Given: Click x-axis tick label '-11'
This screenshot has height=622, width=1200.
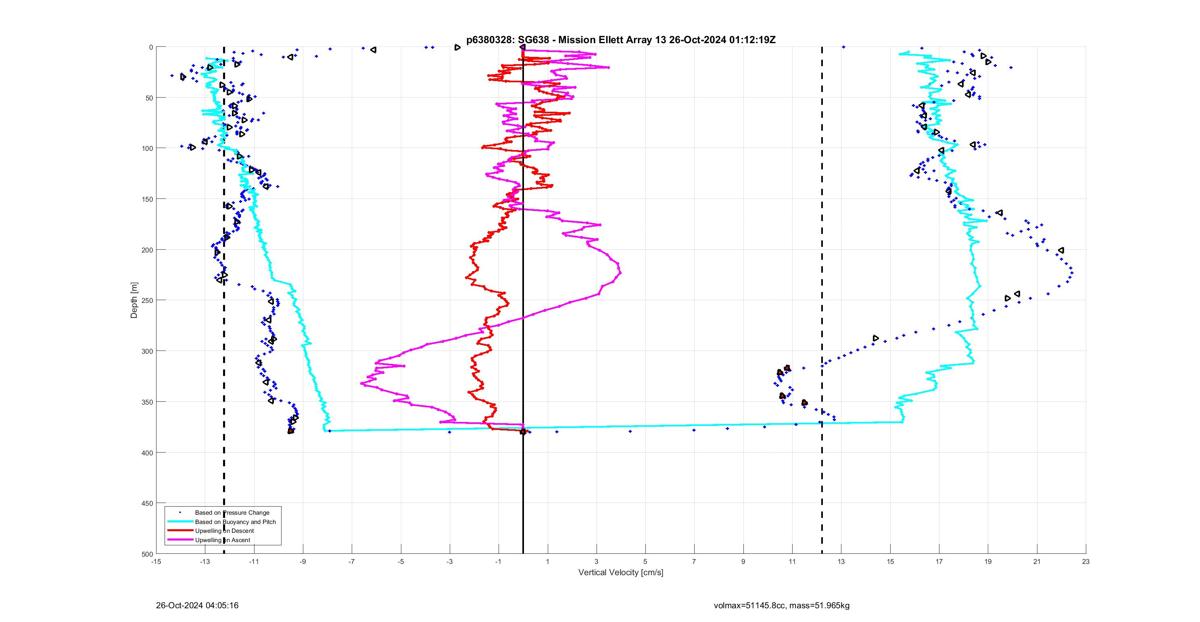Looking at the screenshot, I should tap(254, 561).
